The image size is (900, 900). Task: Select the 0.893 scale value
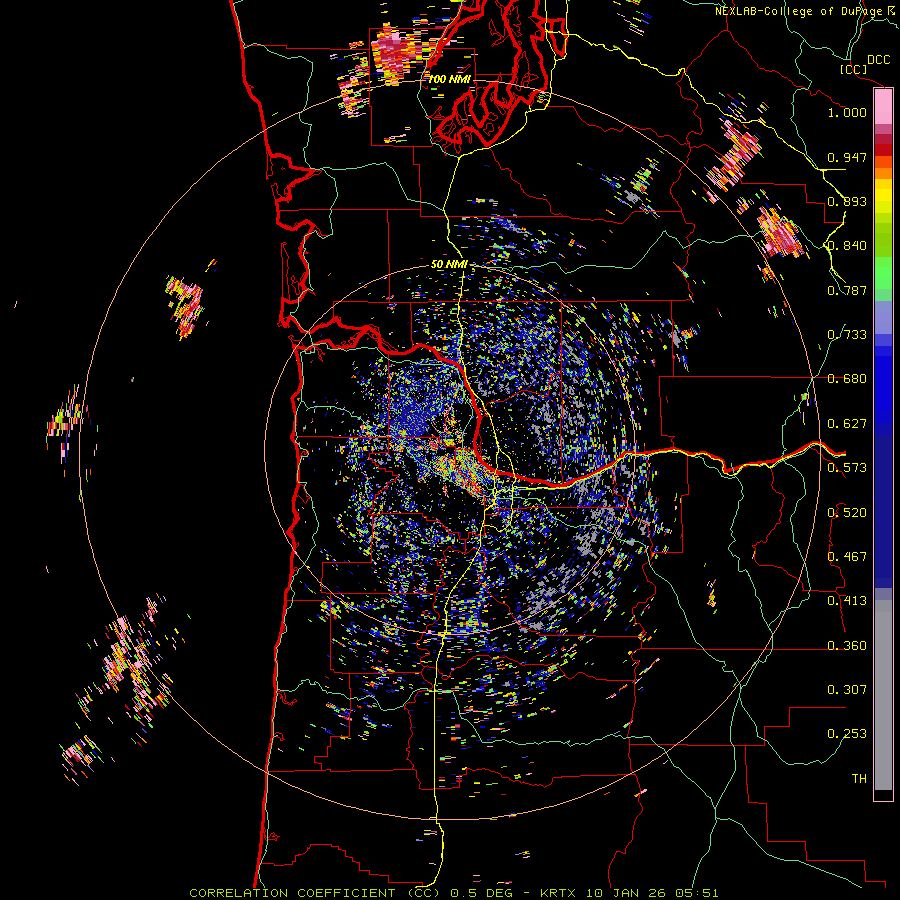(x=847, y=201)
